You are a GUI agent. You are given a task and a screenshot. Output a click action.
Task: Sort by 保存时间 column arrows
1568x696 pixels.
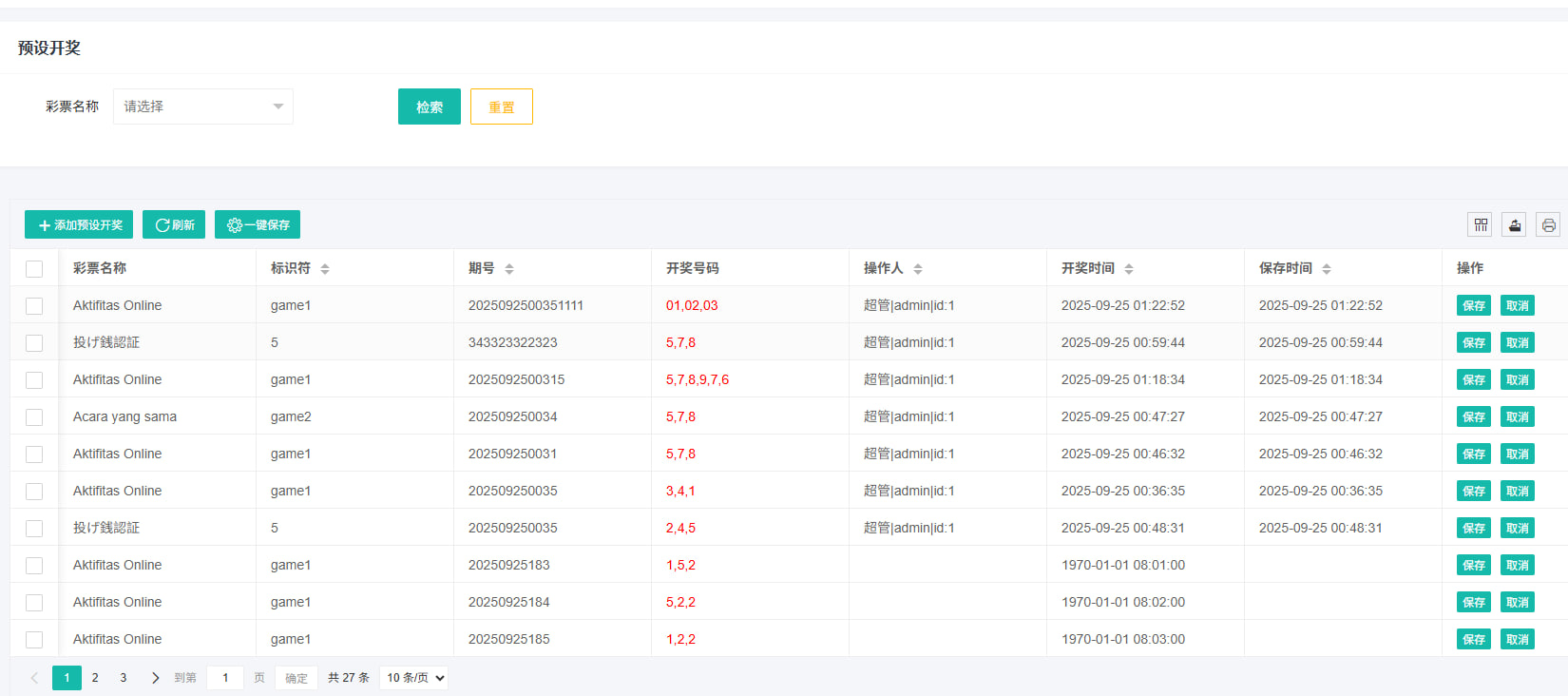click(x=1327, y=269)
